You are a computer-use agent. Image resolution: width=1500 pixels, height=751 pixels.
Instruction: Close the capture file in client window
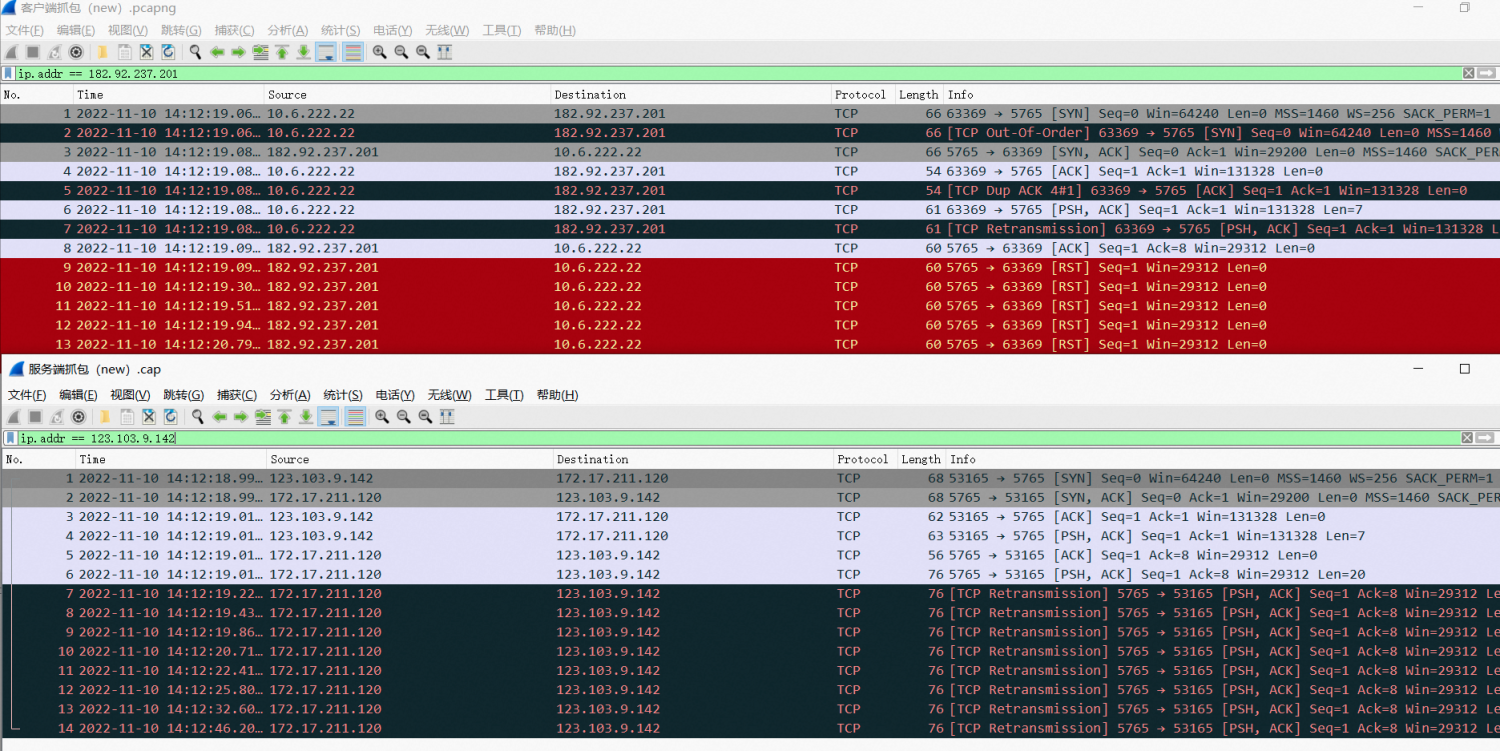click(146, 52)
